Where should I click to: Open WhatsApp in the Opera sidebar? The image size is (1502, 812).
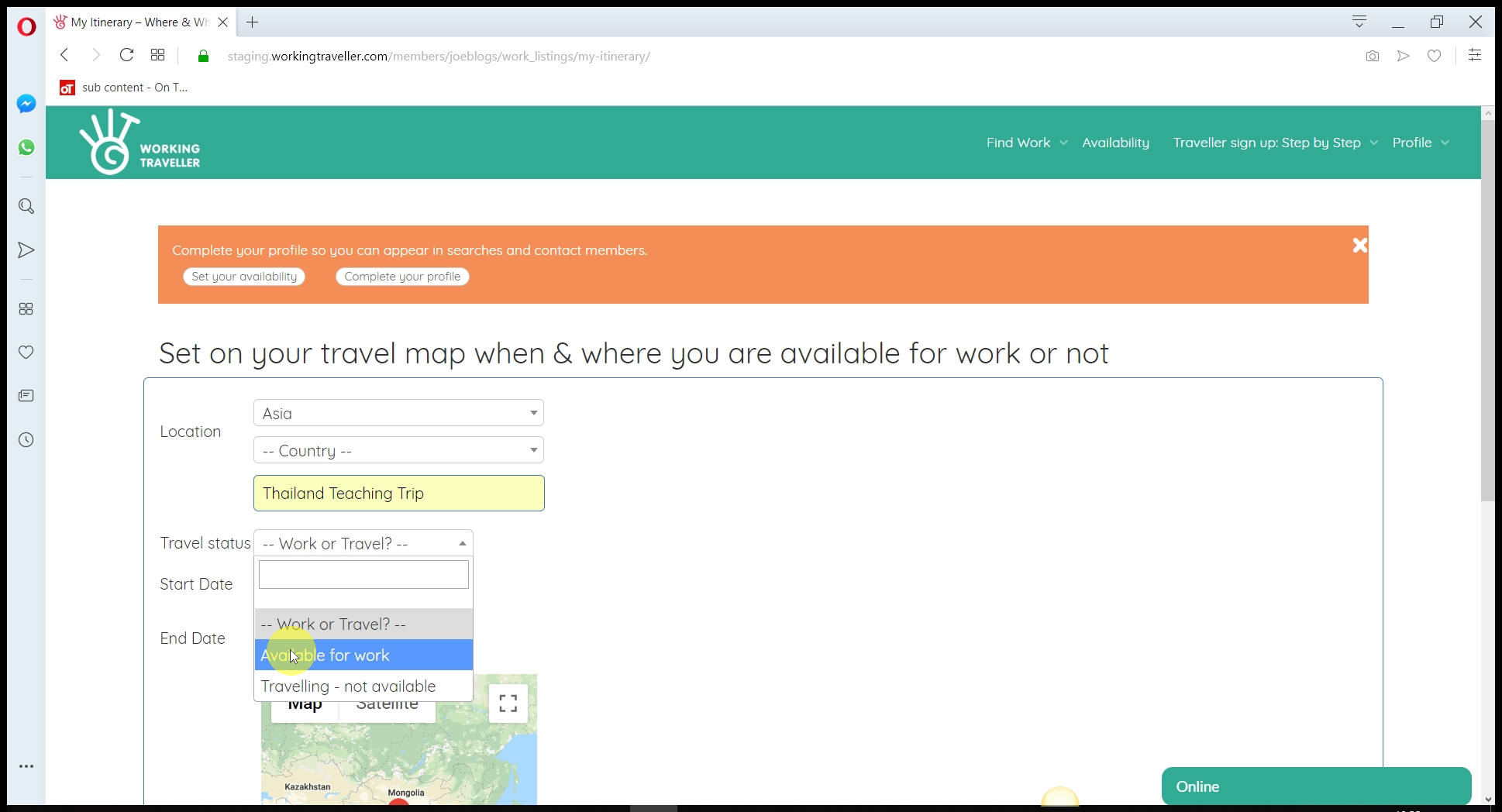[x=26, y=147]
